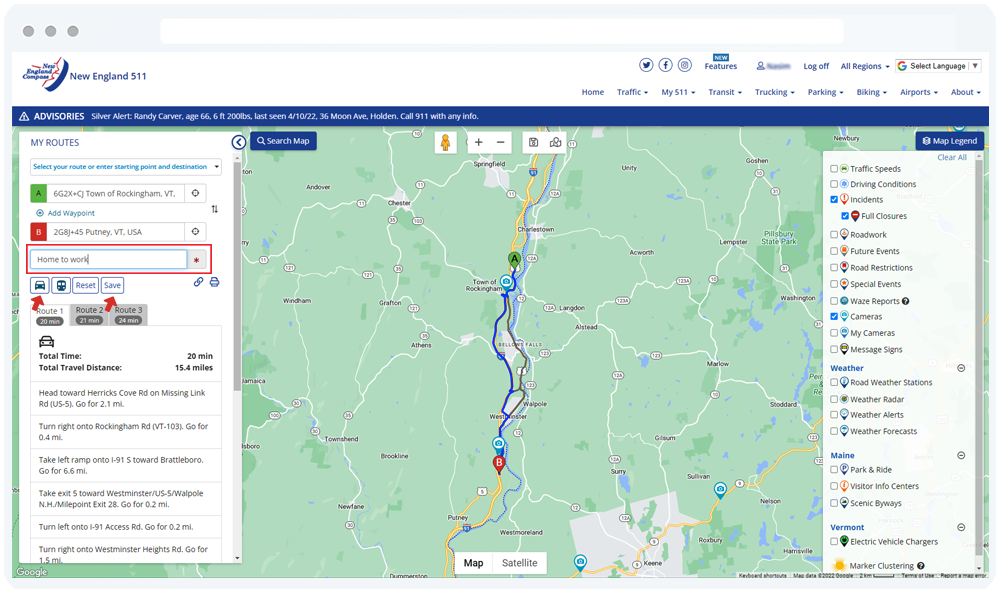This screenshot has height=597, width=1000.
Task: Enable the Weather Radar layer
Action: 834,399
